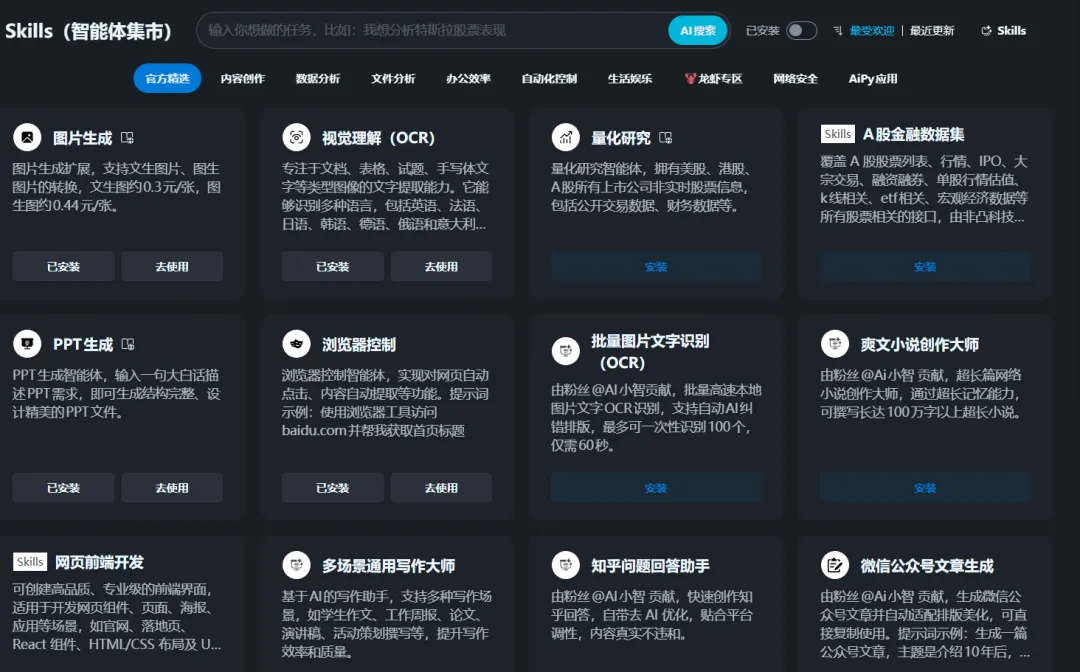Viewport: 1080px width, 672px height.
Task: Click the AI搜索 button
Action: click(x=698, y=30)
